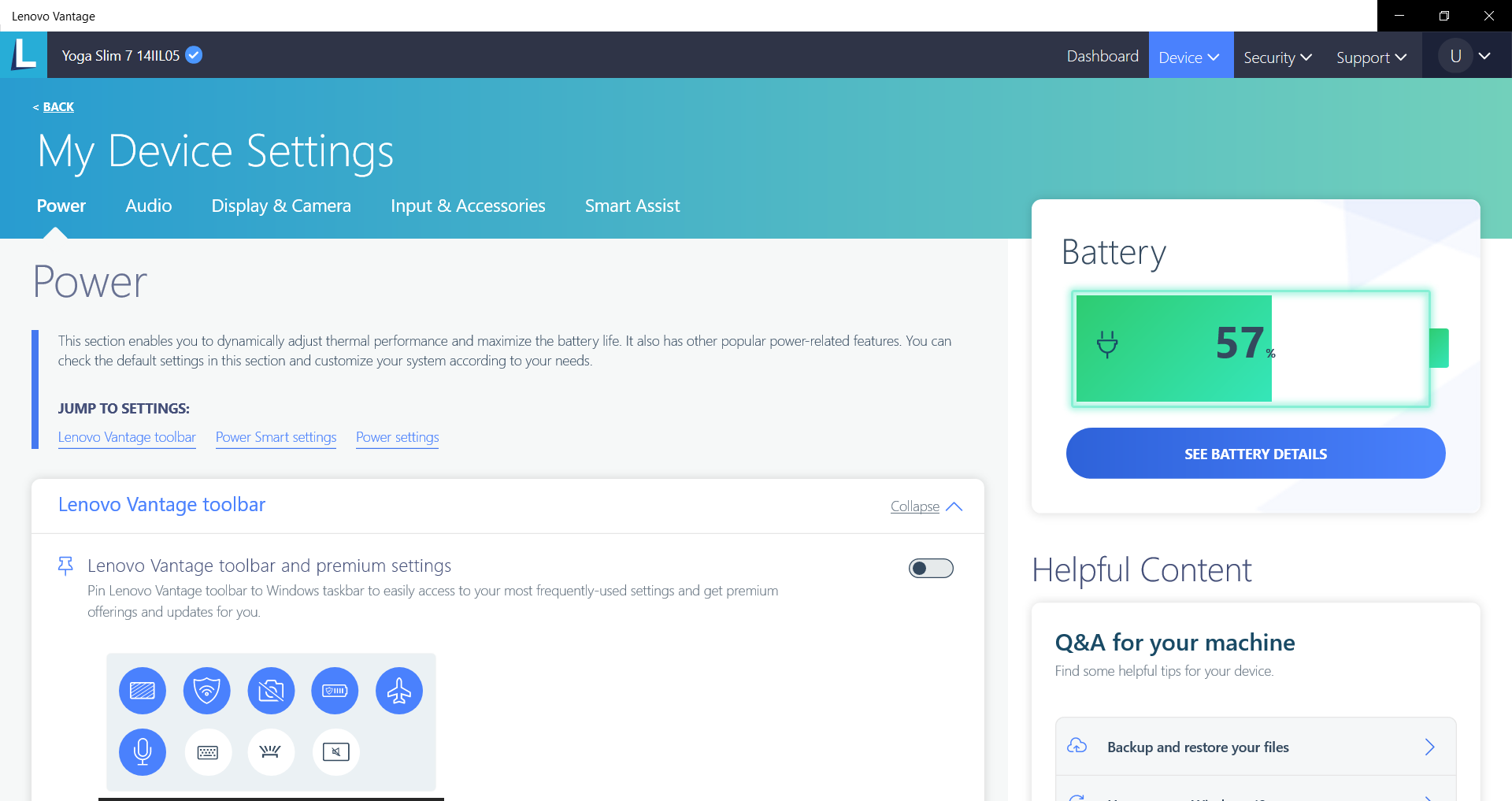Open the Display & Camera tab

point(281,206)
